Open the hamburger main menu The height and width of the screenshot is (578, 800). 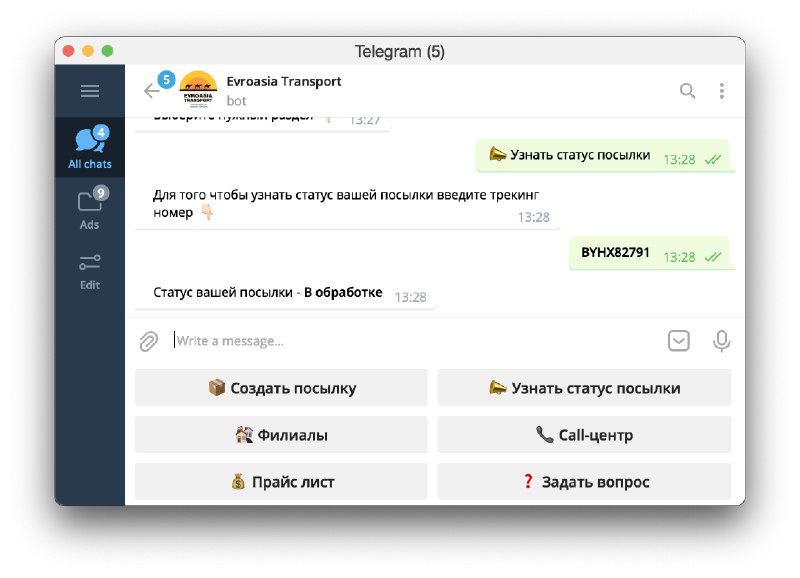[x=90, y=91]
